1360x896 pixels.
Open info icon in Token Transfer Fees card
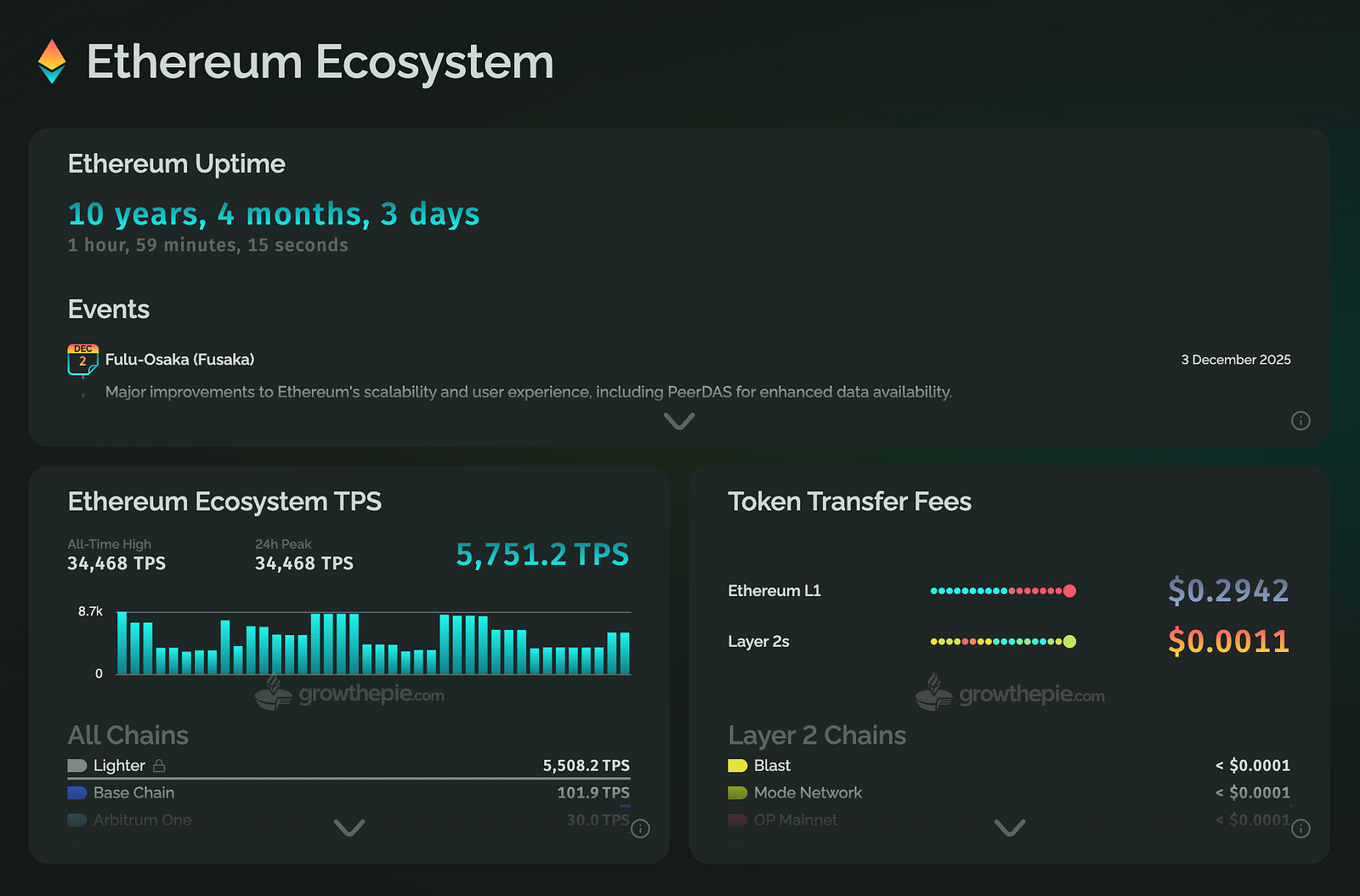point(1300,829)
